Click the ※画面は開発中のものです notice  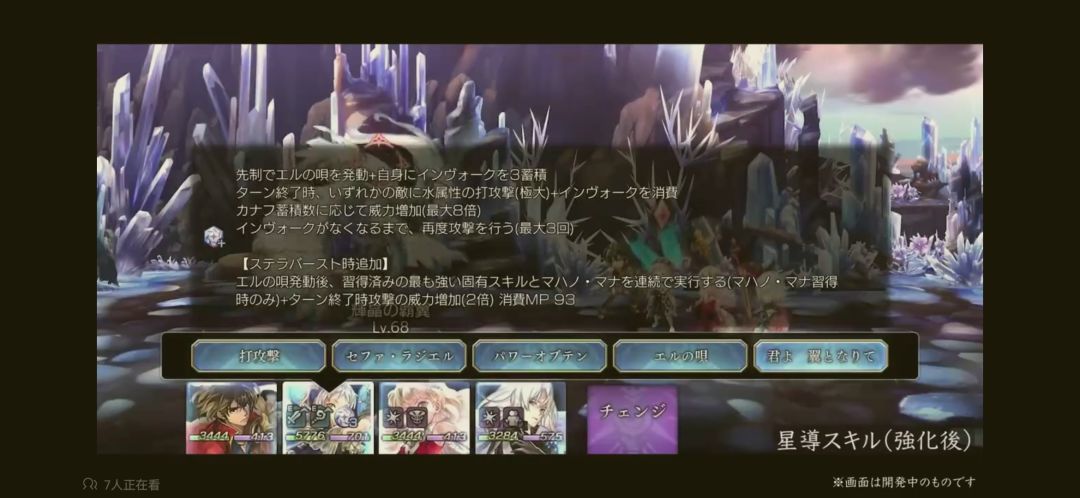[904, 482]
